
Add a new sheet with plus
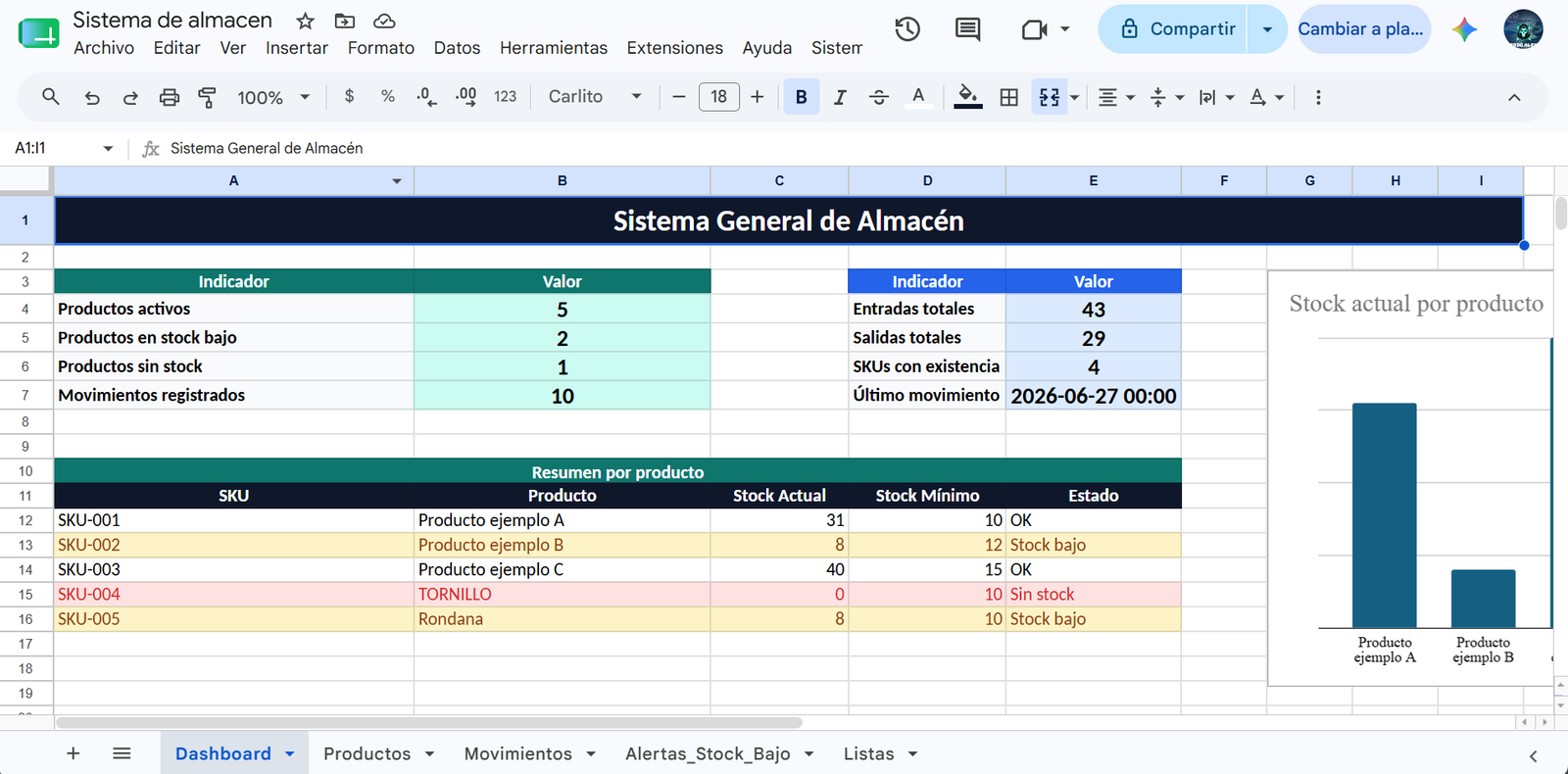(73, 752)
